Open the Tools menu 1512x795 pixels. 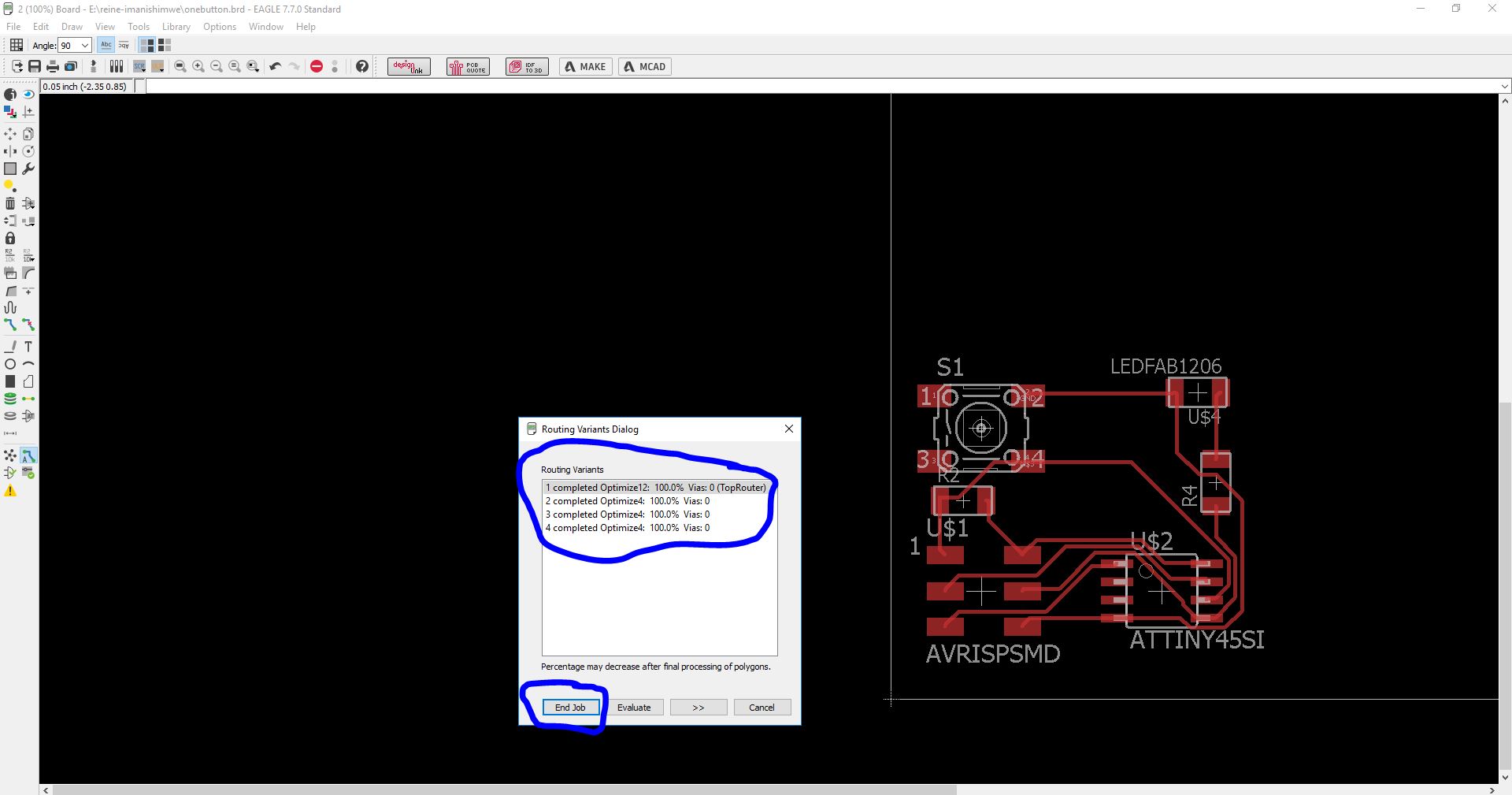tap(139, 27)
